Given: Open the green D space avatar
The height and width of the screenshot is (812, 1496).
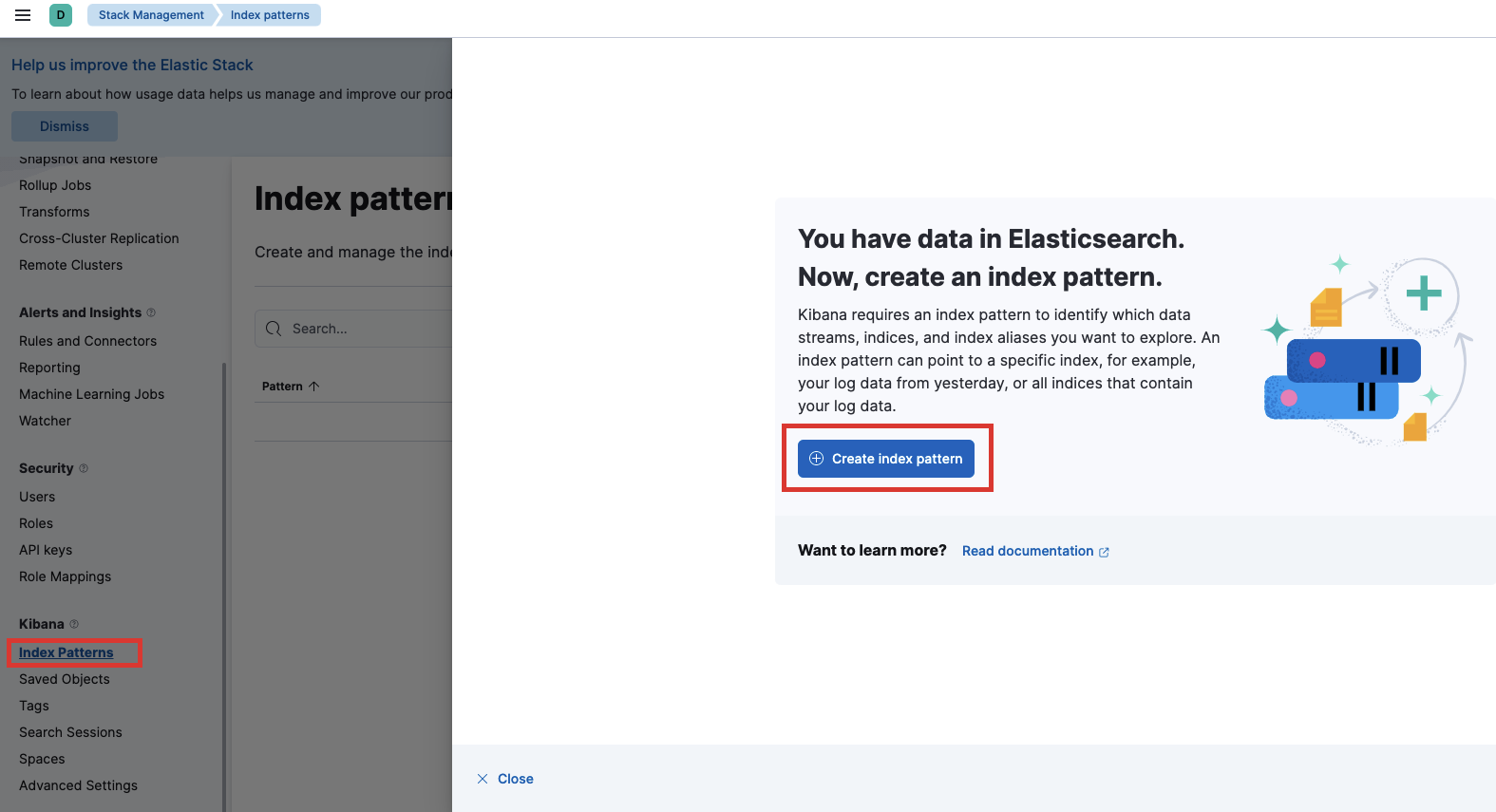Looking at the screenshot, I should pyautogui.click(x=61, y=15).
